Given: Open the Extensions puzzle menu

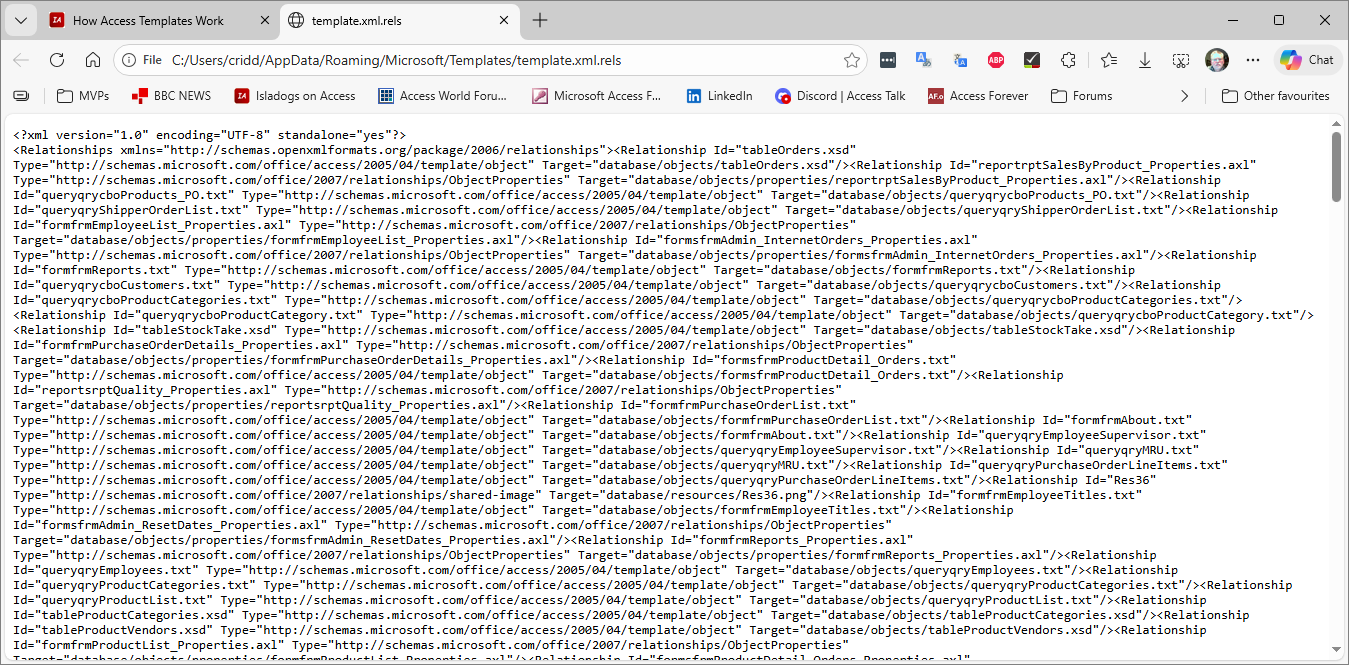Looking at the screenshot, I should click(1068, 60).
